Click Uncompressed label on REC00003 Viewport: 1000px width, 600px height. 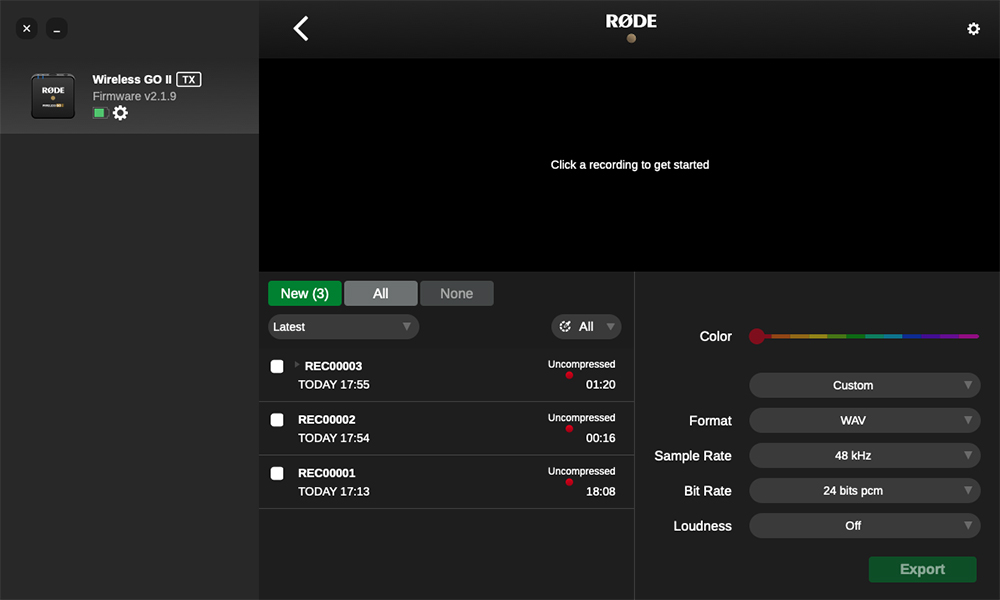582,364
